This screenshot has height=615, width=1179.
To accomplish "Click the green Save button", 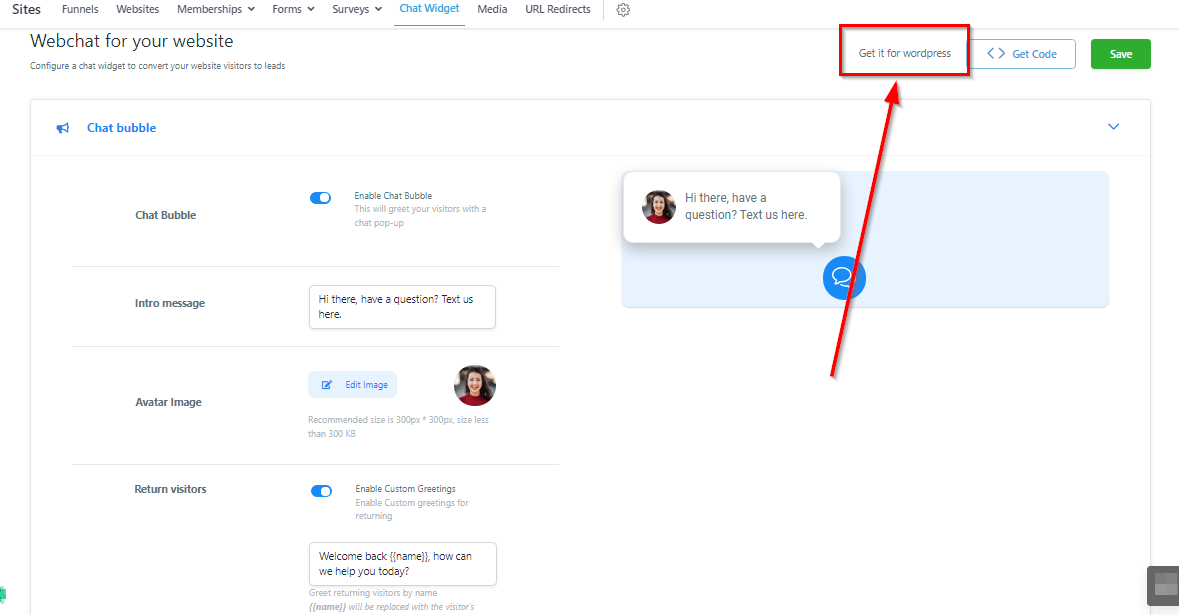I will (1120, 54).
